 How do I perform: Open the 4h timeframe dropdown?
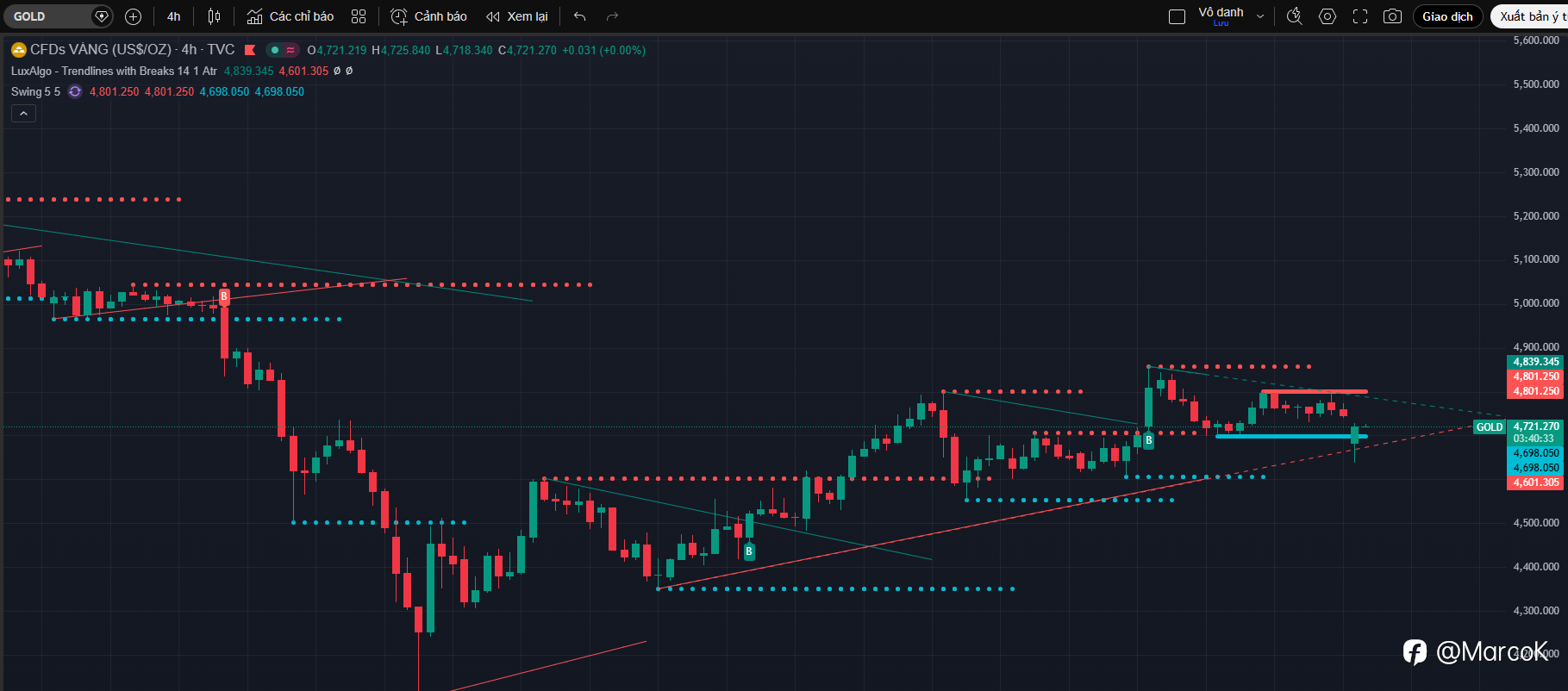point(174,16)
